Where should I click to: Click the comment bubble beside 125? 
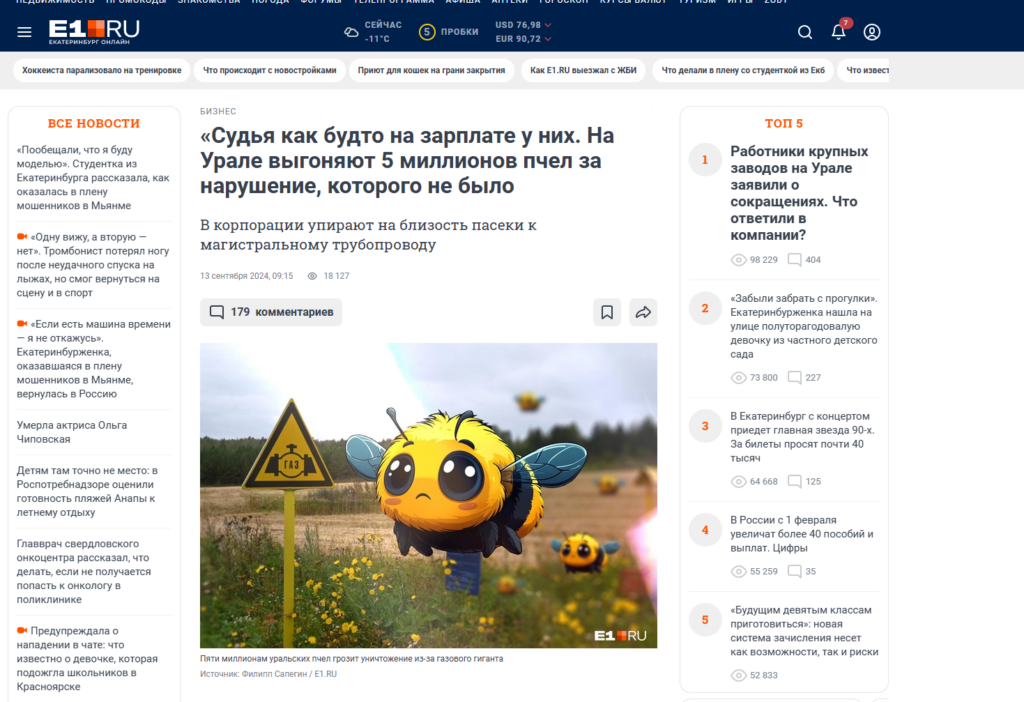[794, 481]
